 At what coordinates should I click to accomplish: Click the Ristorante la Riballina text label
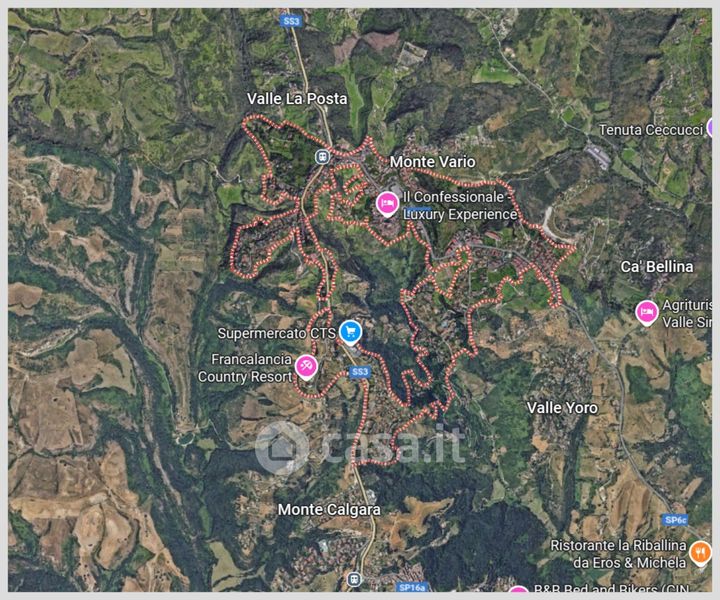(618, 554)
